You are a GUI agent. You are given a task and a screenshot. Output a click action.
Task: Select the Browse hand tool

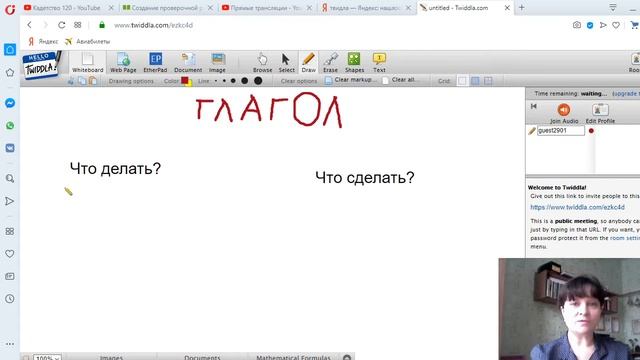point(262,62)
